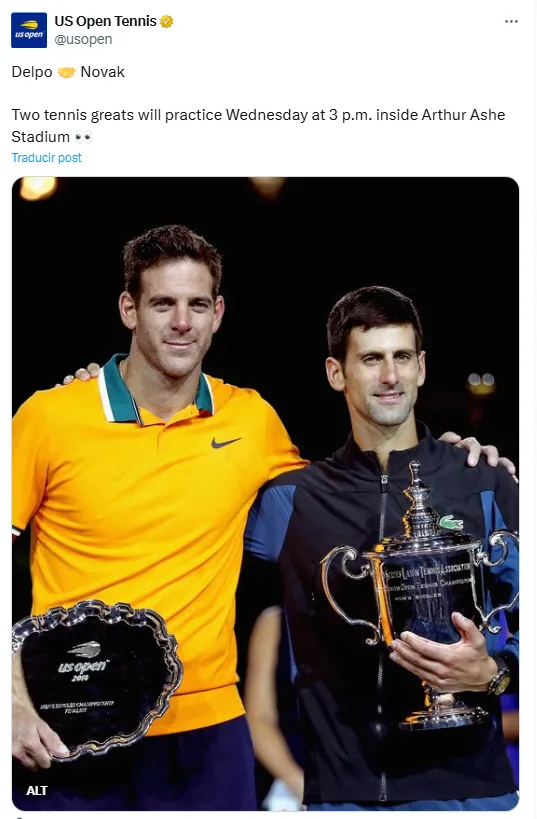
Task: Open the US Open profile avatar
Action: click(x=29, y=30)
